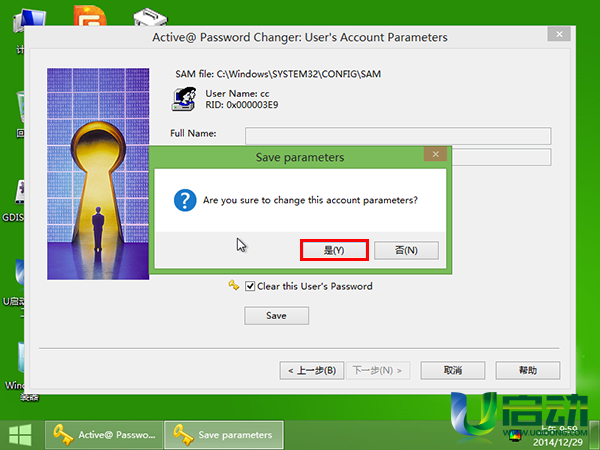
Task: Click the white box desktop icon at top
Action: point(150,17)
